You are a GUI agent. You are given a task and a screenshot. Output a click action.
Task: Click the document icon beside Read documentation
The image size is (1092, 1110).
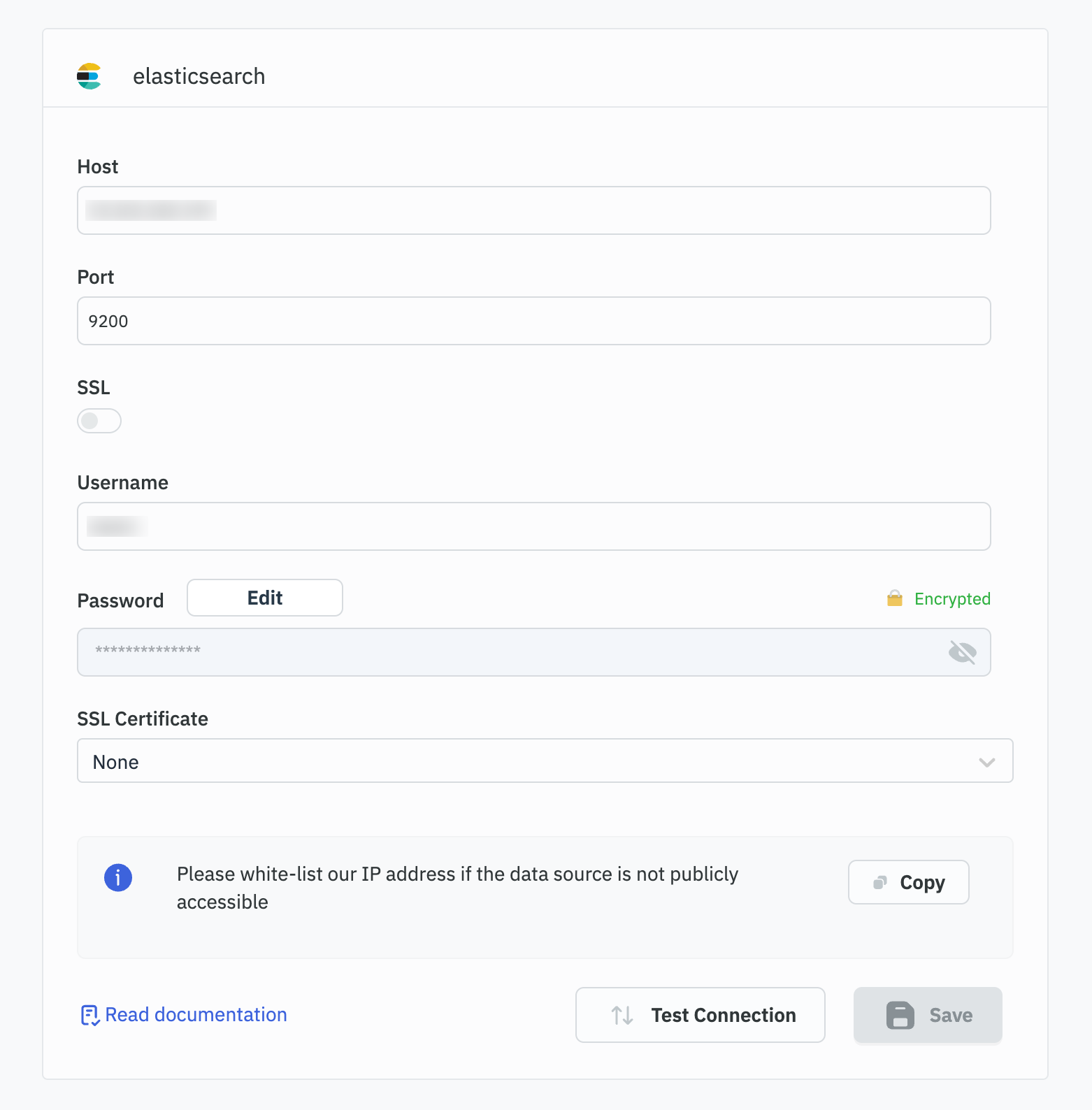click(89, 1015)
